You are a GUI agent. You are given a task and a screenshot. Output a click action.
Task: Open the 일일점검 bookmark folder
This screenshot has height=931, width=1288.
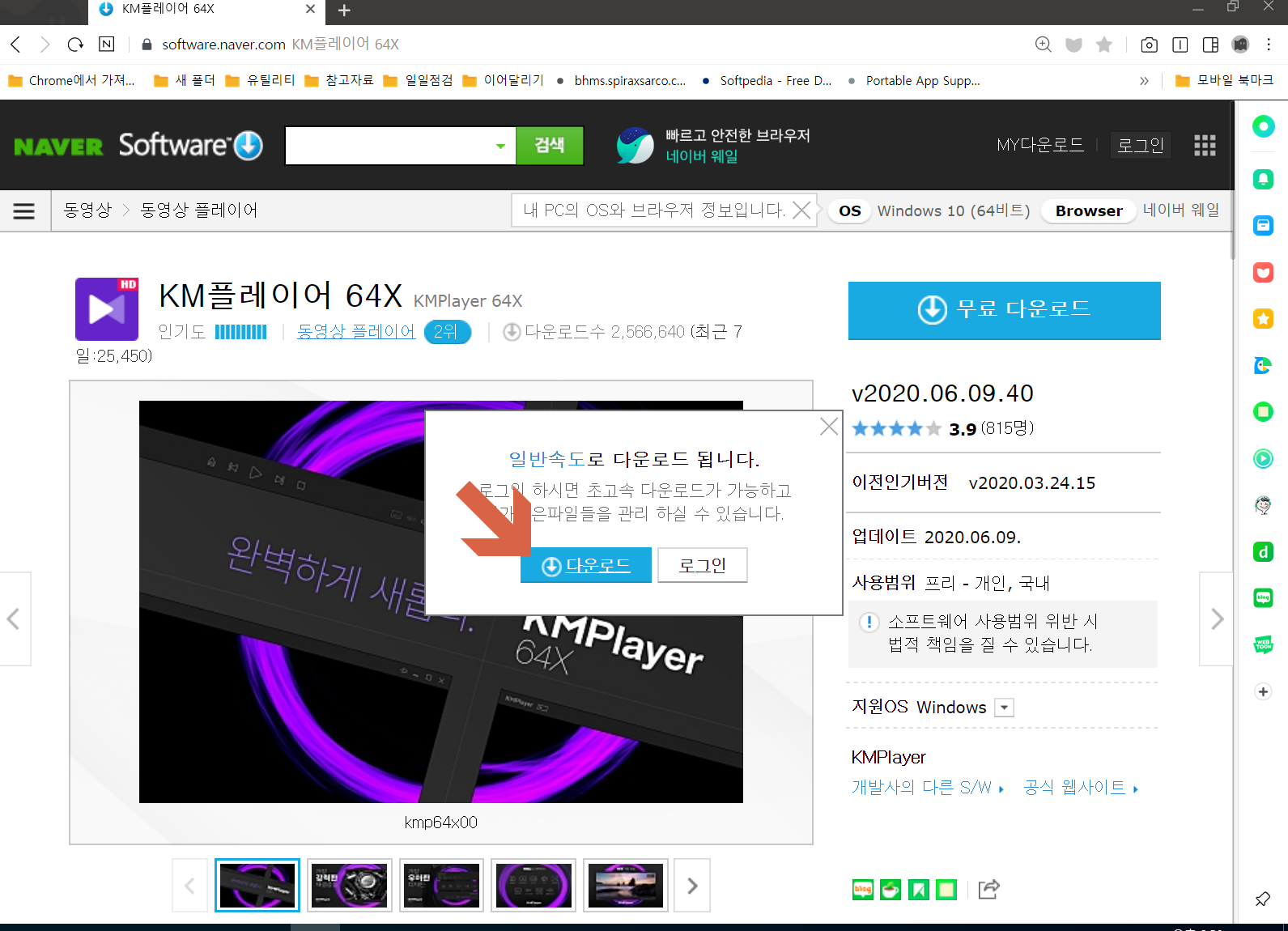(x=418, y=81)
